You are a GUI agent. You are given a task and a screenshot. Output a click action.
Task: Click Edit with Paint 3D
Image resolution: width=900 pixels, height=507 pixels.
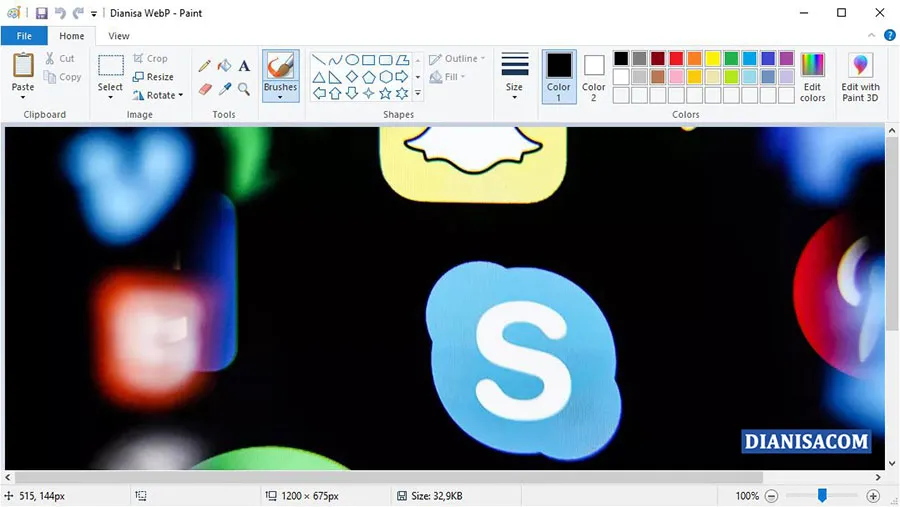coord(860,78)
